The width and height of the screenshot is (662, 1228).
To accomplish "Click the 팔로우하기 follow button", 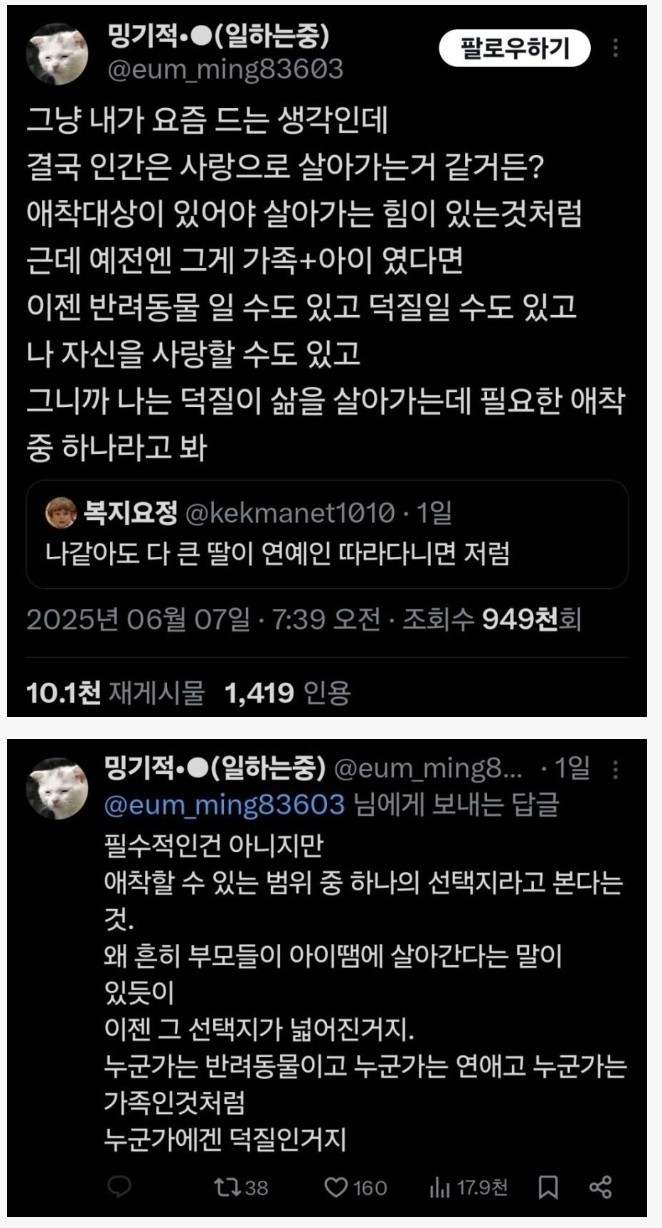I will click(x=514, y=46).
